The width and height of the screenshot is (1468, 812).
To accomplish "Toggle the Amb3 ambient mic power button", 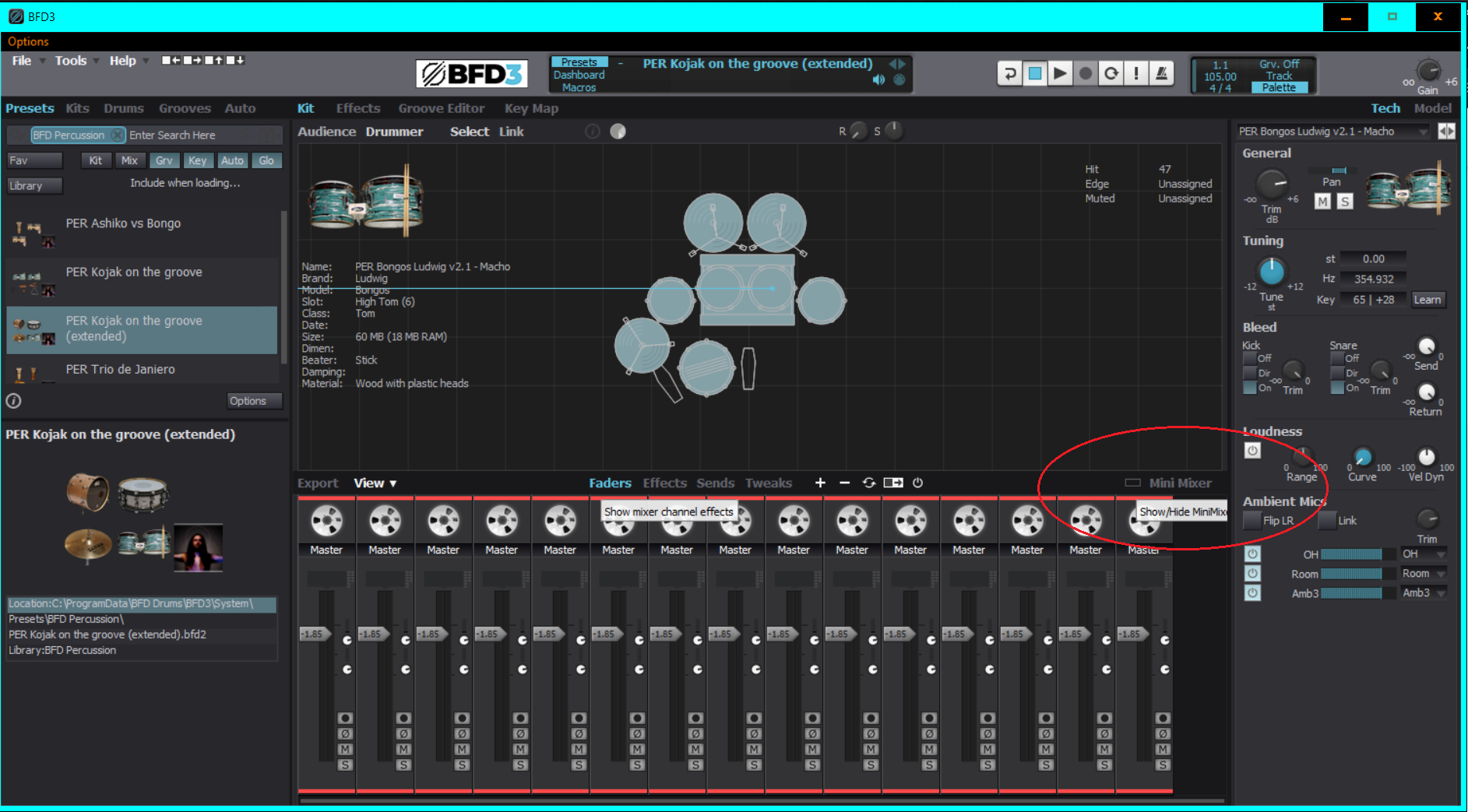I will pos(1252,592).
